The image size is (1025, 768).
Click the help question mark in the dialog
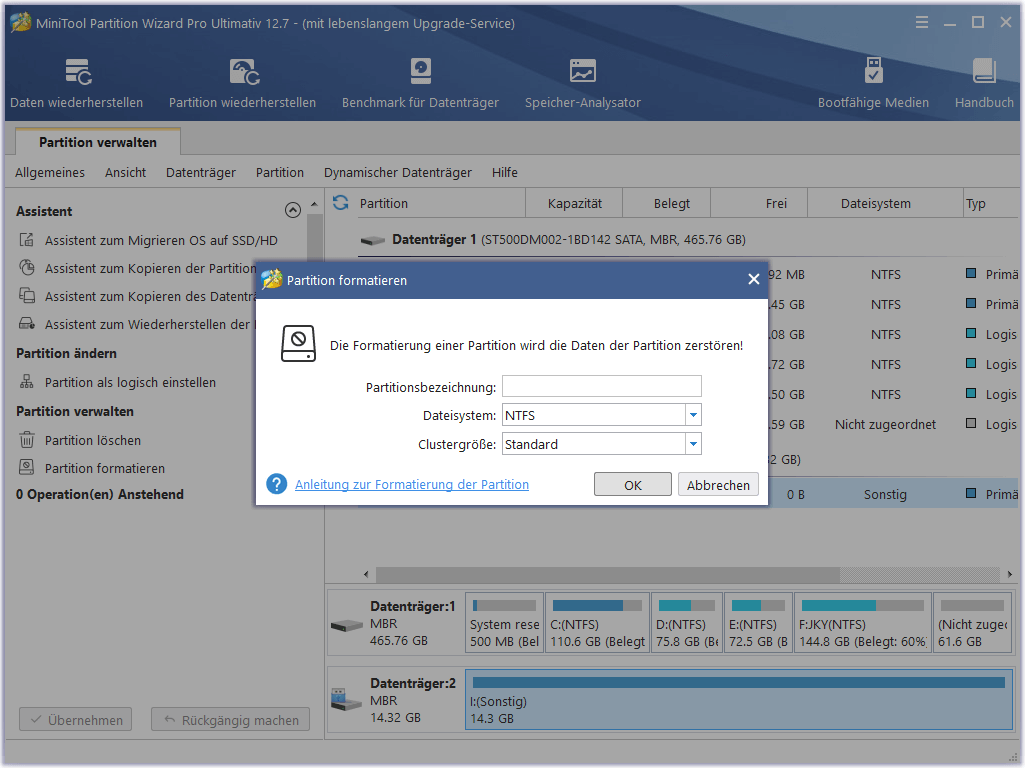coord(275,484)
